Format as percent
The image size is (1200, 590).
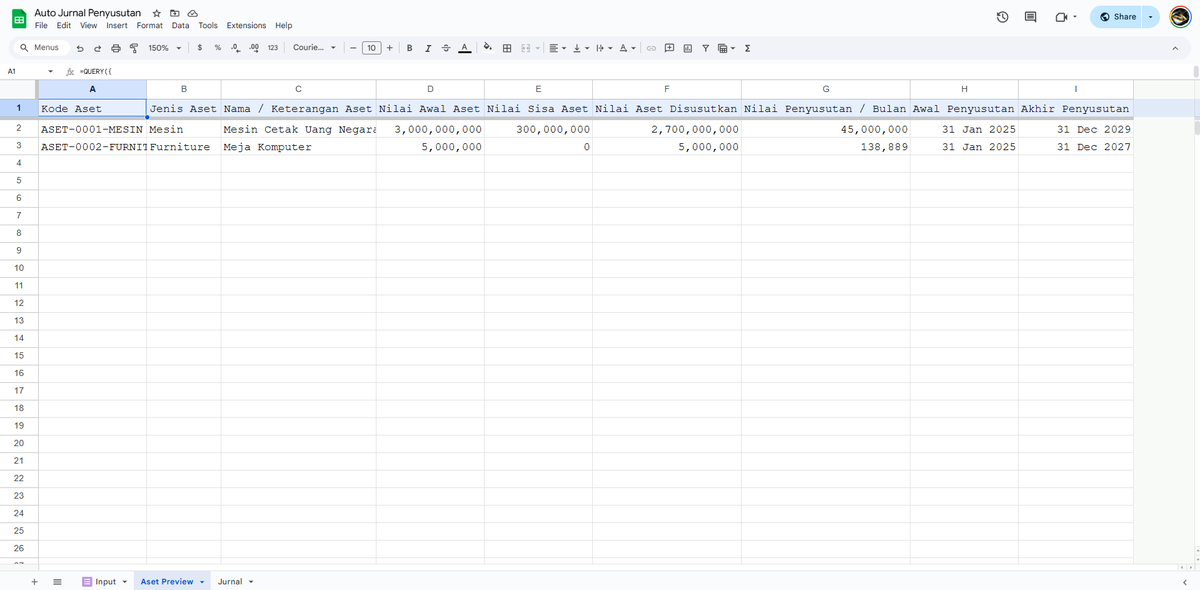218,47
